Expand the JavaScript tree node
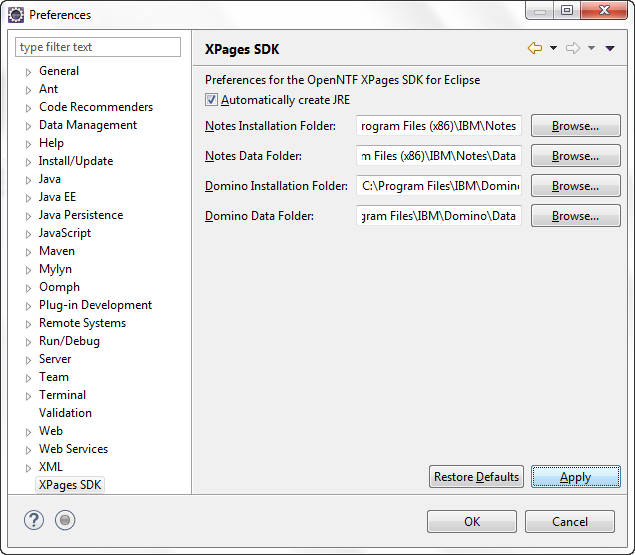The height and width of the screenshot is (555, 635). point(28,234)
